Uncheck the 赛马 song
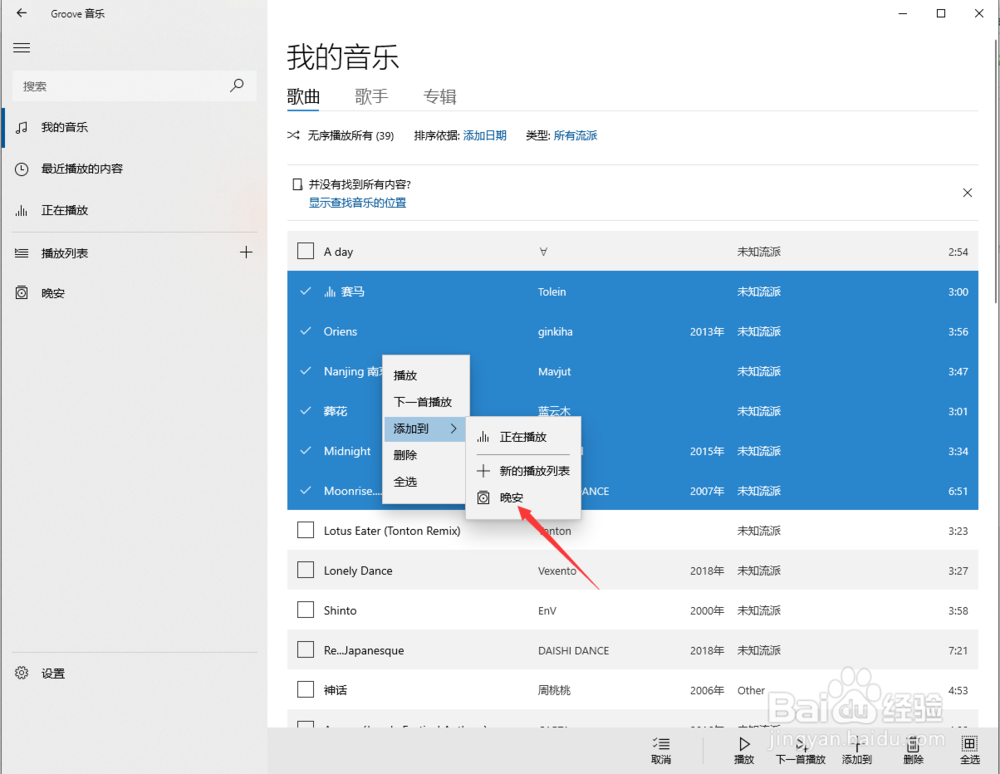This screenshot has width=1000, height=774. [x=305, y=291]
